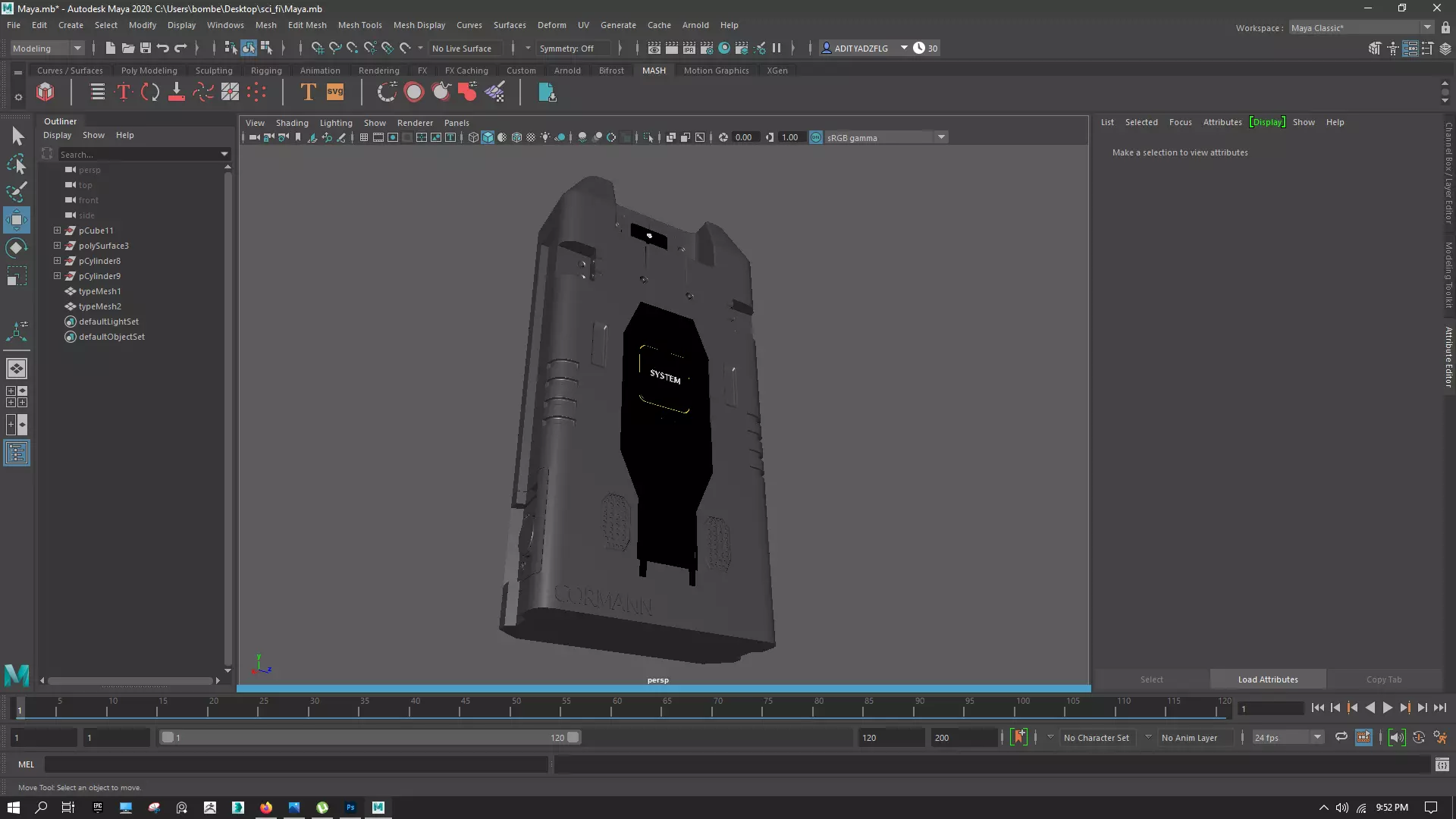Click the MASH Type text icon
Viewport: 1456px width, 819px height.
tap(308, 92)
